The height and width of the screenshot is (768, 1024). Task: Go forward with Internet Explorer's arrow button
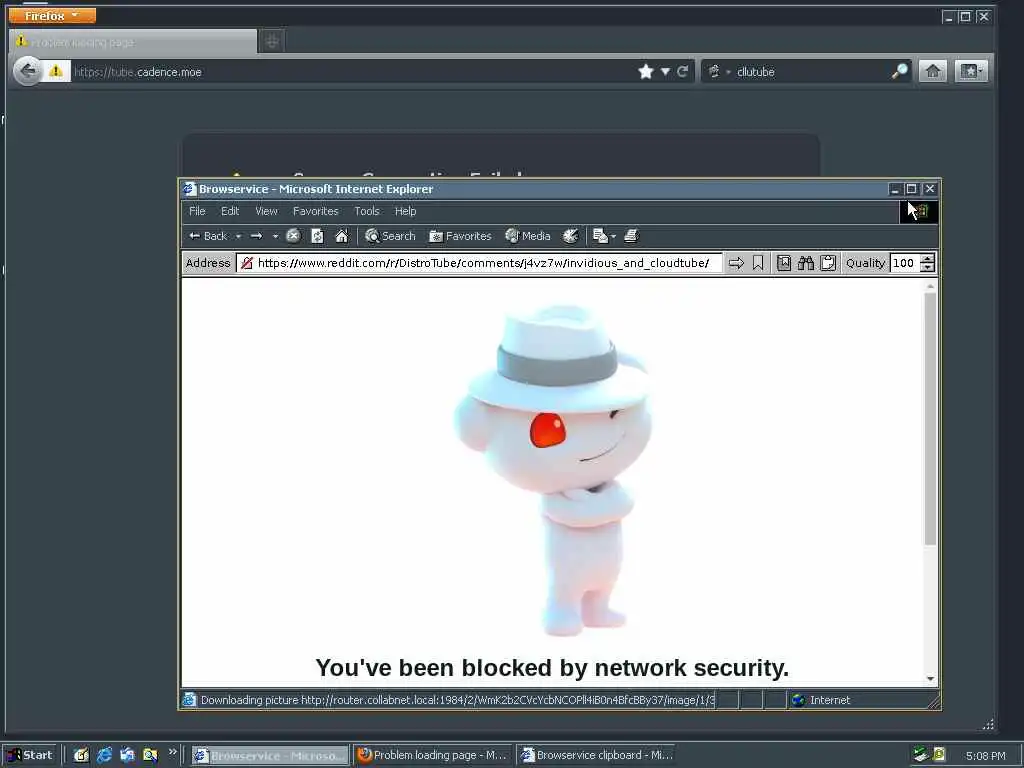coord(257,236)
